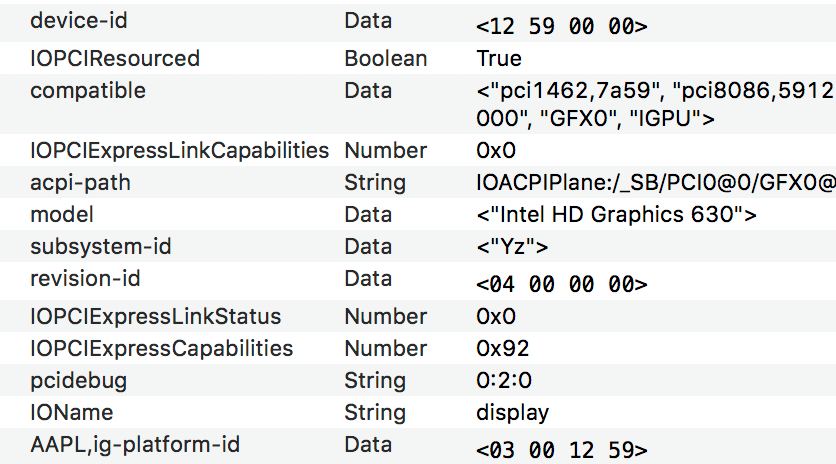The height and width of the screenshot is (464, 836).
Task: Click the IOPCIExpressCapabilities property name
Action: [x=162, y=348]
